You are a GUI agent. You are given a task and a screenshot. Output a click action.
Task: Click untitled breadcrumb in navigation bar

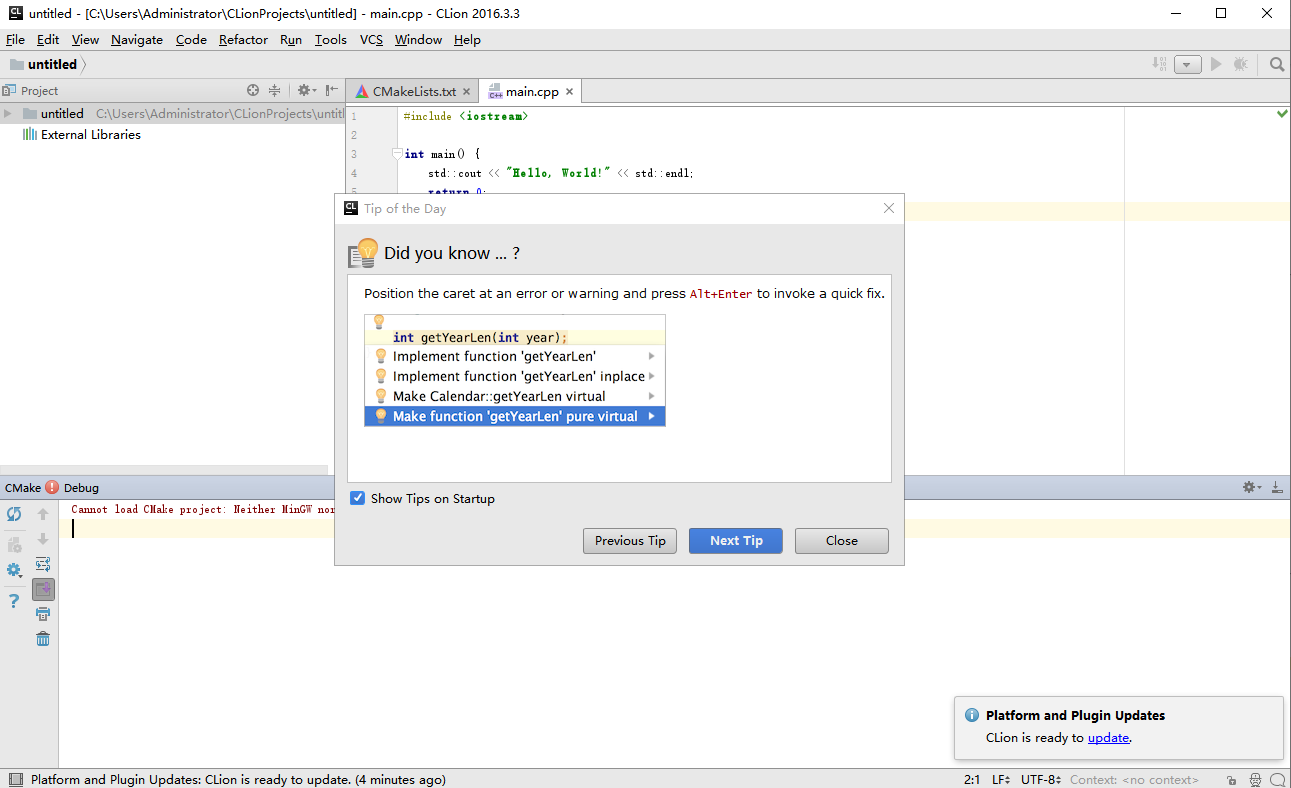click(x=44, y=64)
